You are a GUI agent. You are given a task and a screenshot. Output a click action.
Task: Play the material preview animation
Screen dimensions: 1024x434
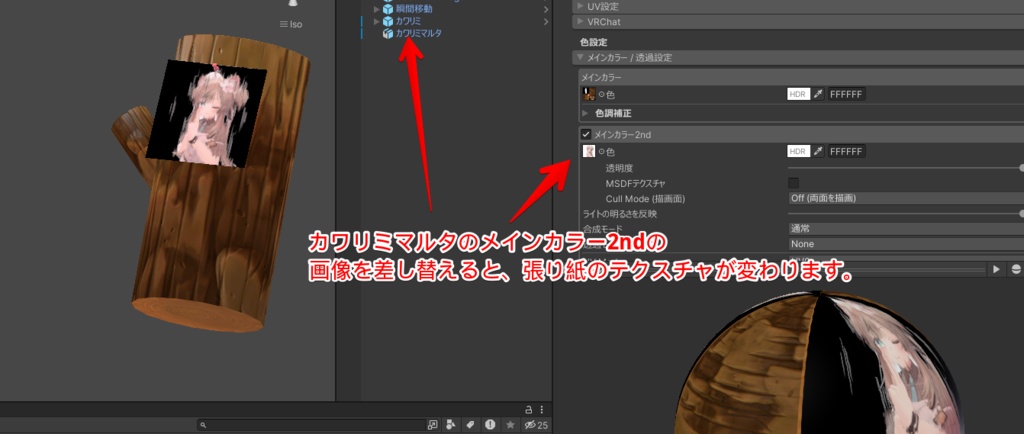997,269
